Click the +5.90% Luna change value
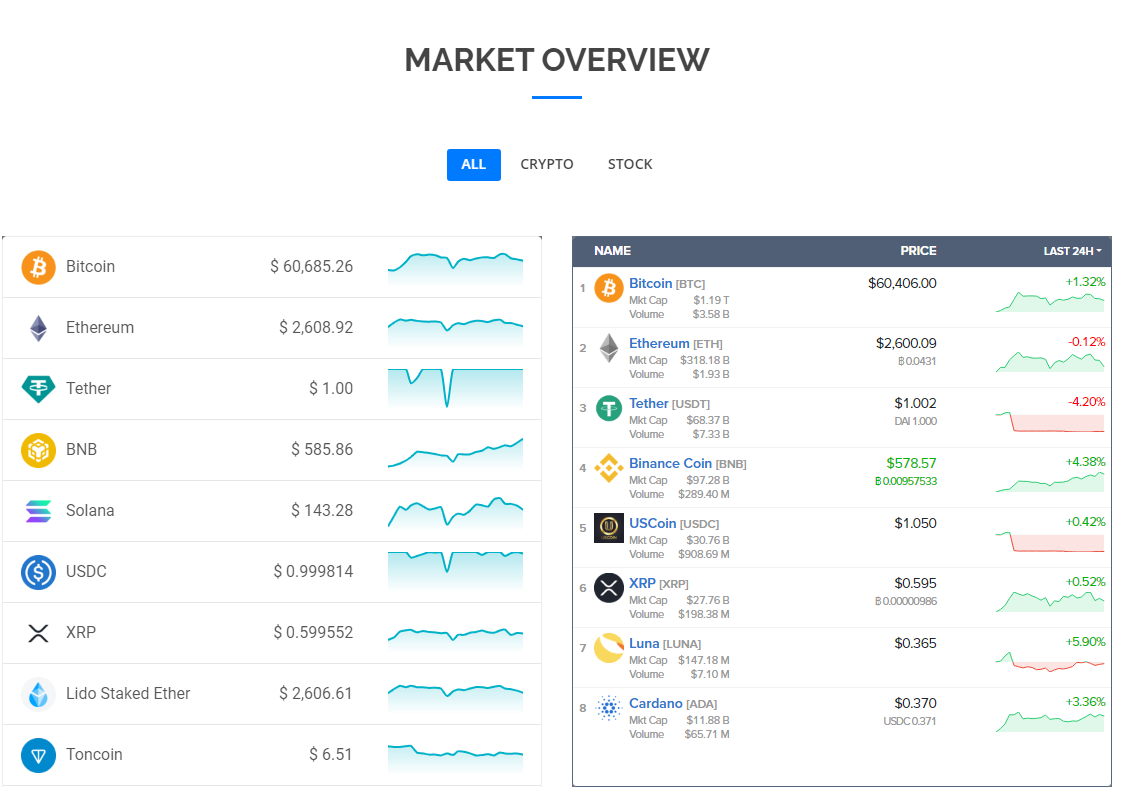 click(1085, 642)
